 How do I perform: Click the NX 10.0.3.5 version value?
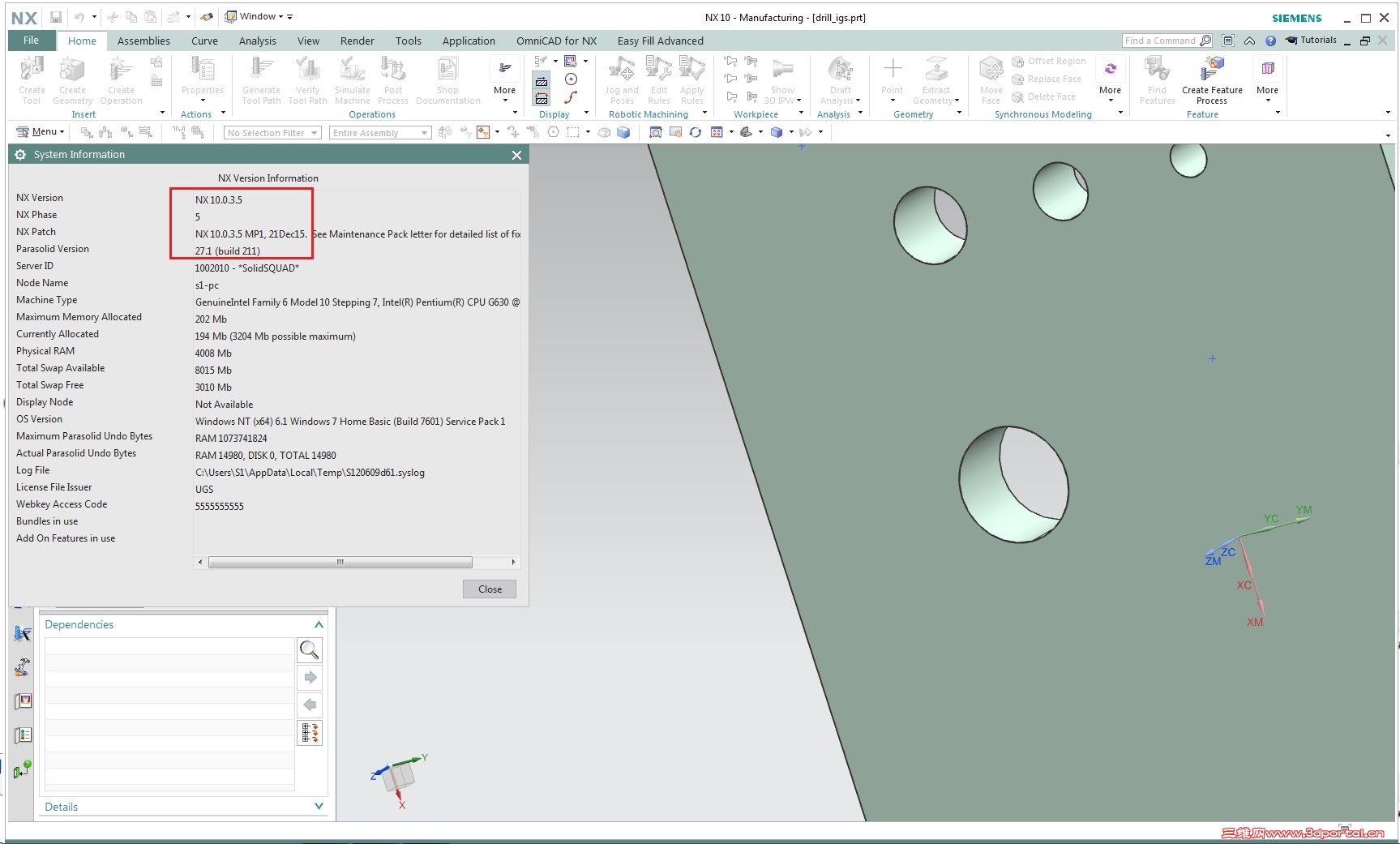point(219,199)
